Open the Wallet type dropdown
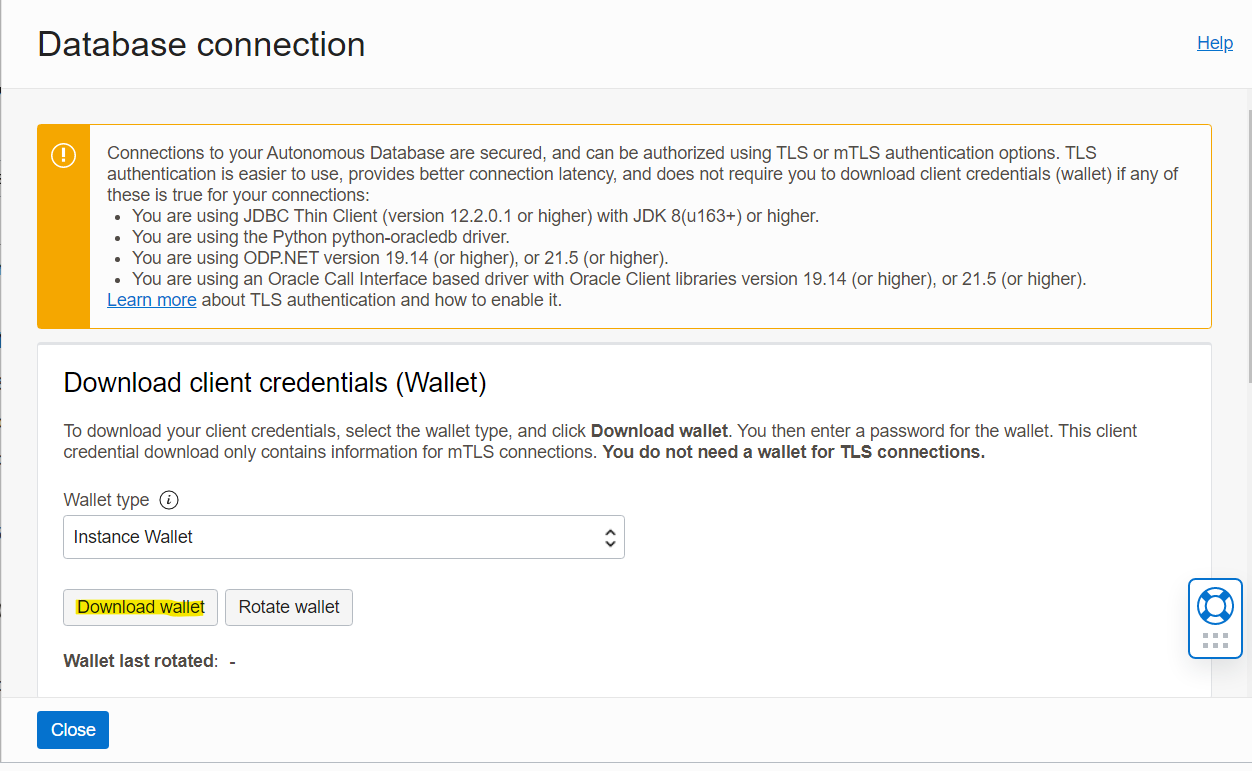This screenshot has width=1252, height=771. 343,537
